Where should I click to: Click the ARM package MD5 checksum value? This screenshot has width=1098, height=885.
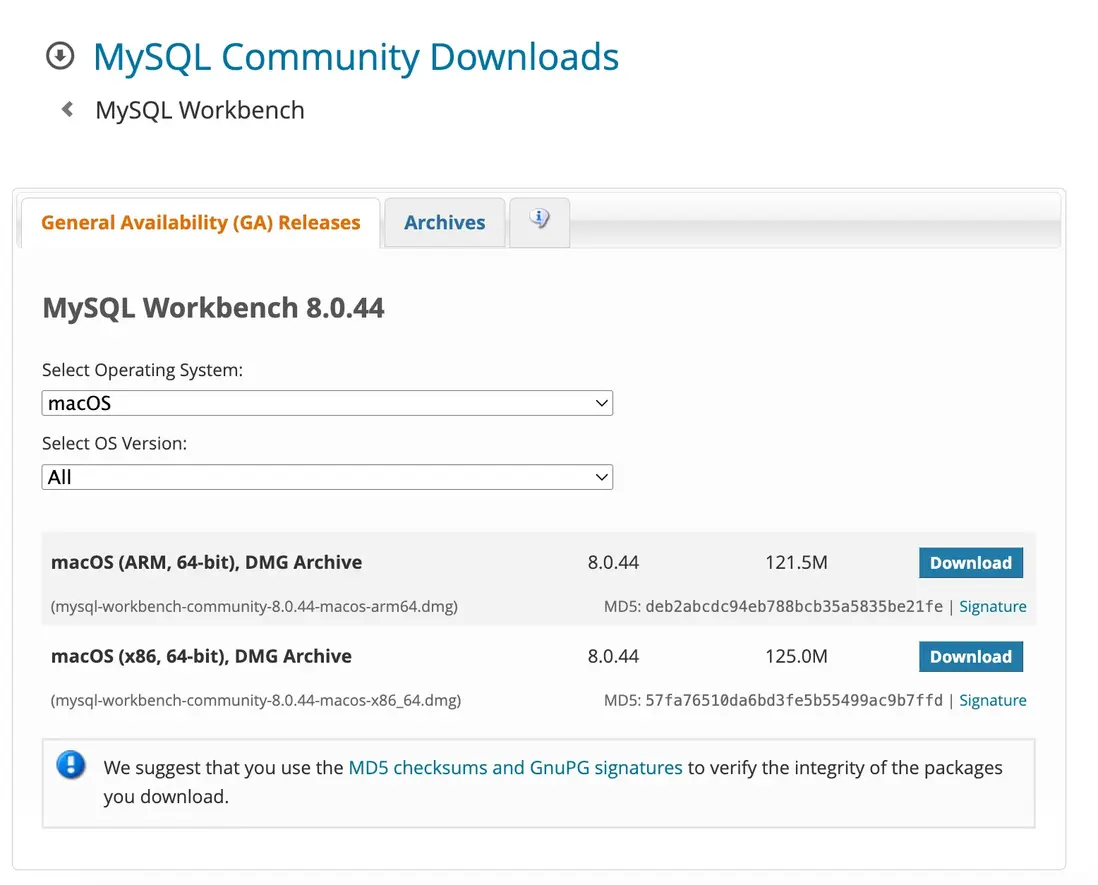(794, 607)
